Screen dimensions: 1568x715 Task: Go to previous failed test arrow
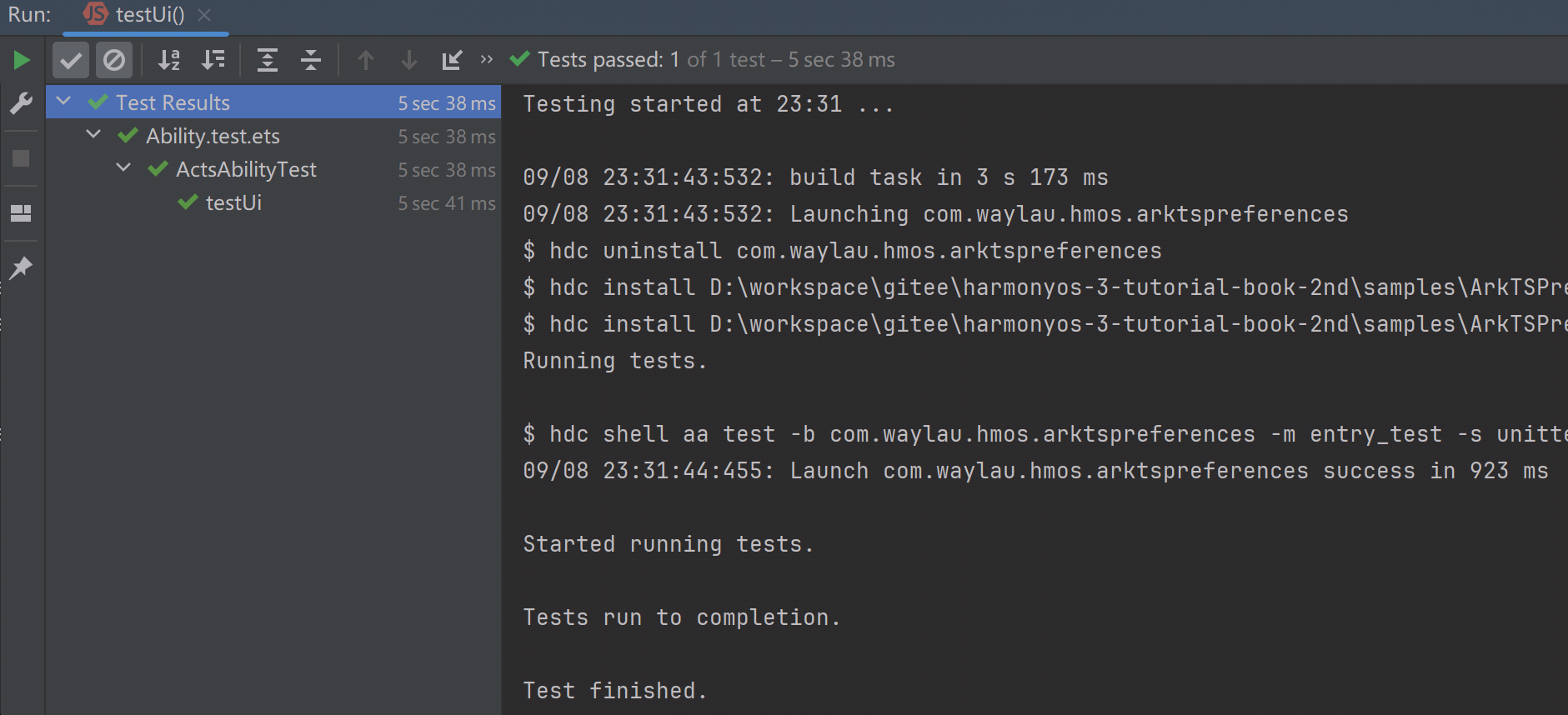[365, 60]
